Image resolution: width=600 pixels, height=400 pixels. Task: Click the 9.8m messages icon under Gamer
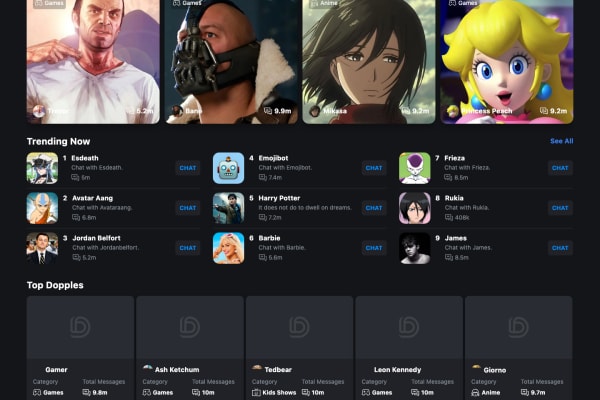(86, 392)
